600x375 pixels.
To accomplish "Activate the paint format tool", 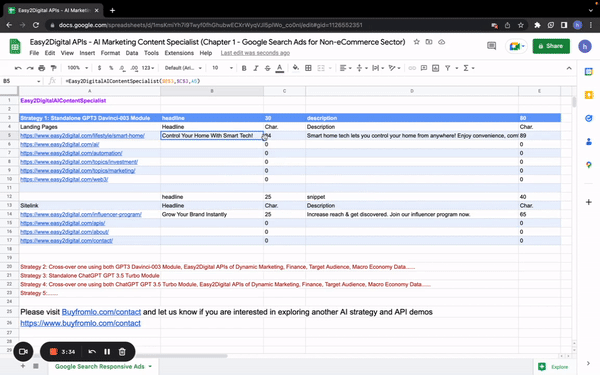I will [x=54, y=68].
